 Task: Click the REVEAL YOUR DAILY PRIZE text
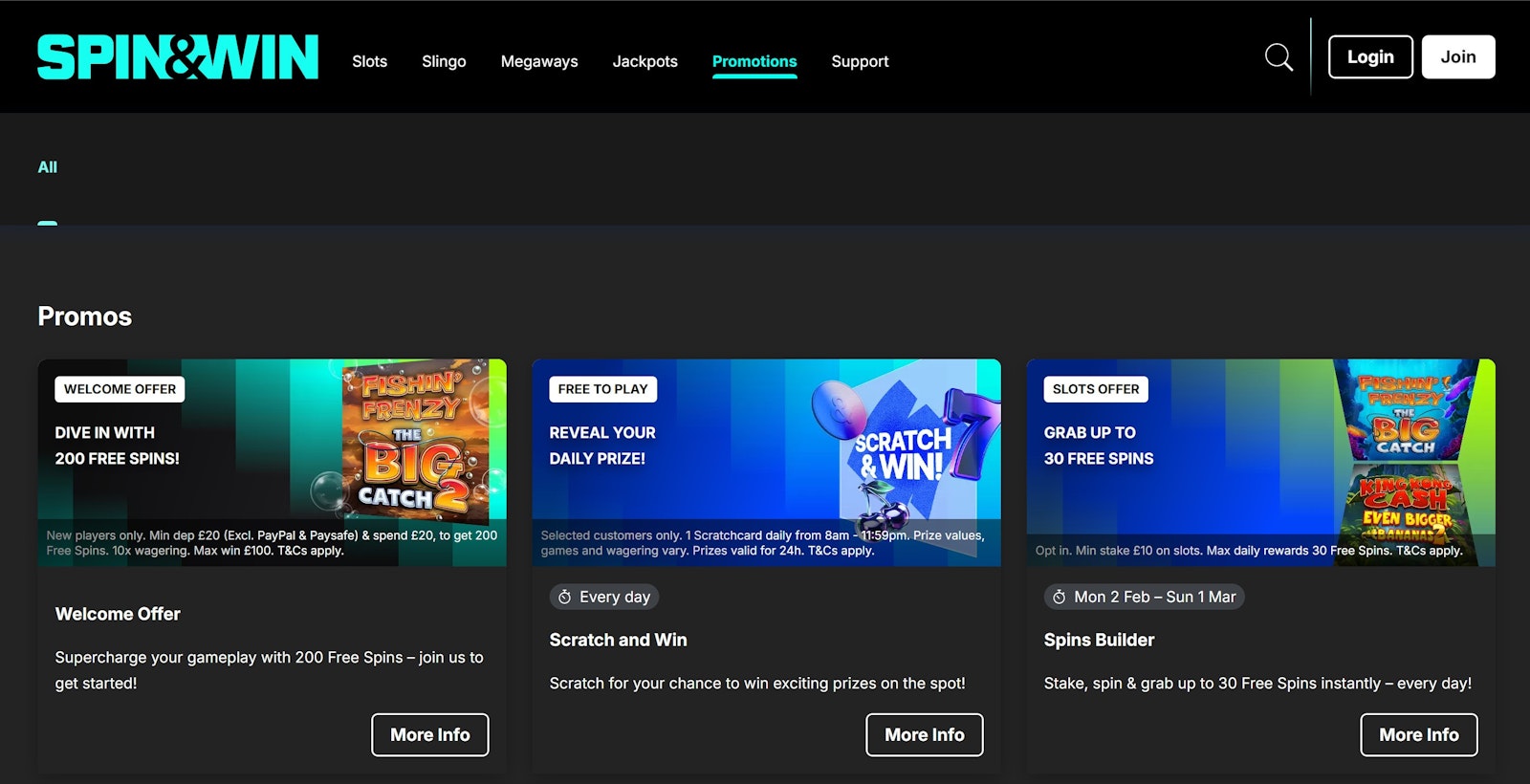(x=602, y=446)
